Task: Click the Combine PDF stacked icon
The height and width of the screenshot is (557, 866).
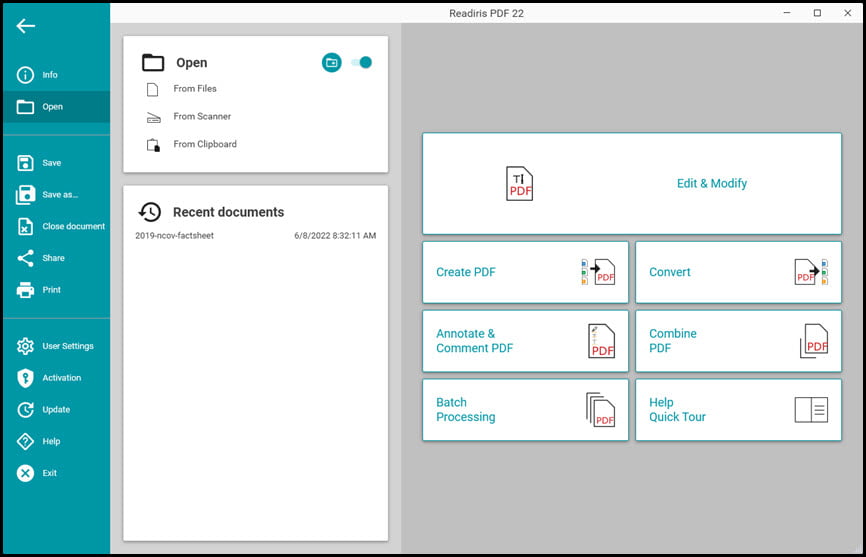Action: pos(814,341)
